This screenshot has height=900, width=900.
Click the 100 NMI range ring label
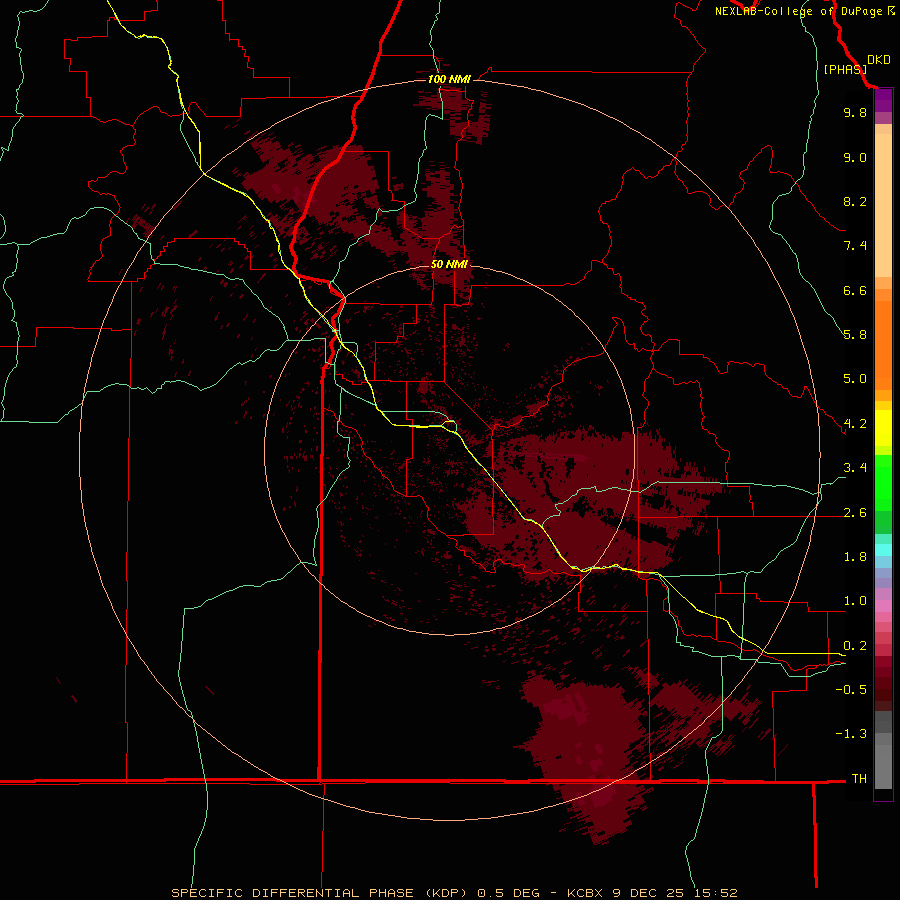pos(449,79)
